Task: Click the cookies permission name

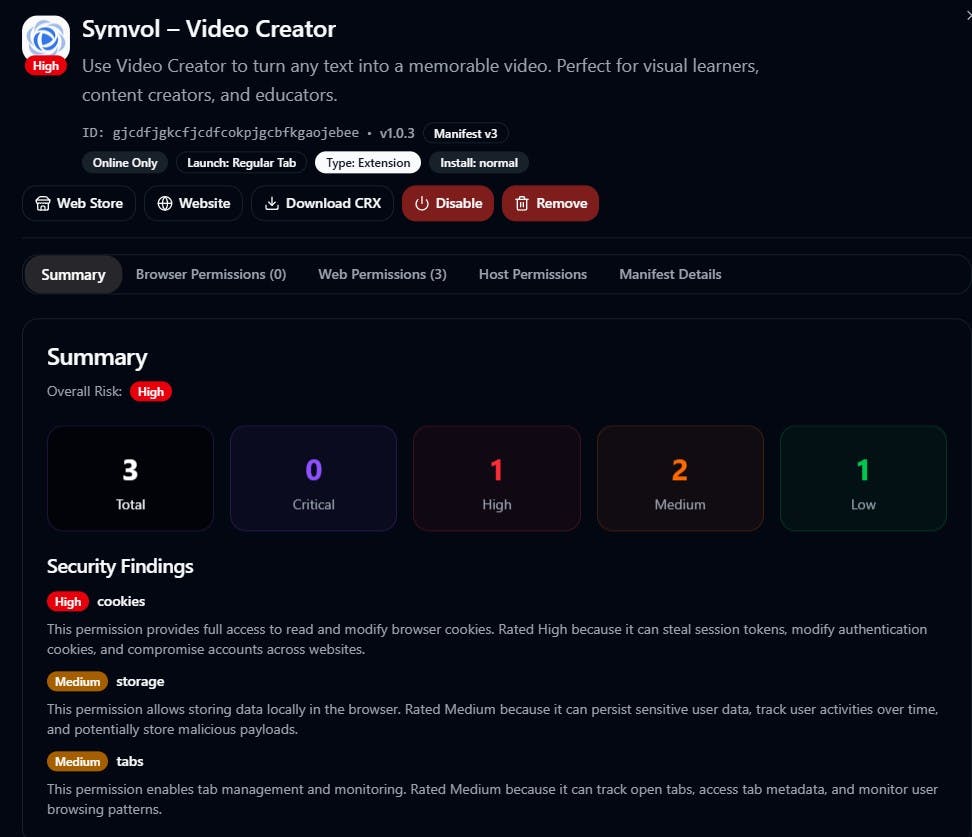Action: tap(121, 601)
